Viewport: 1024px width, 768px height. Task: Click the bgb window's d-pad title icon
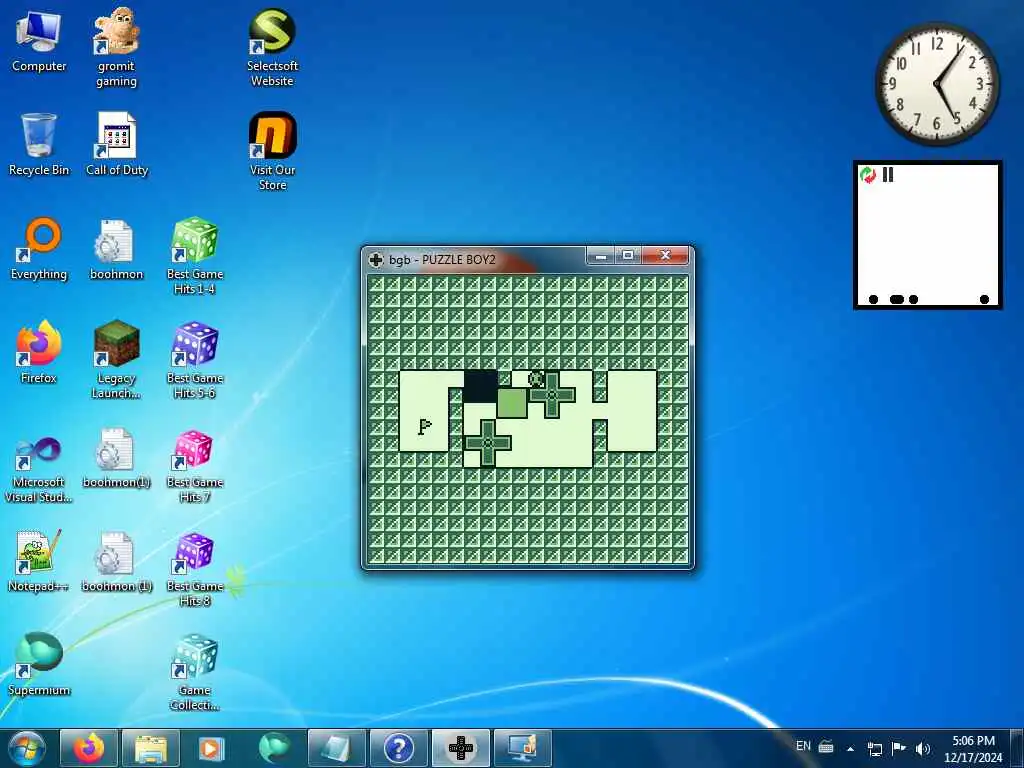[376, 259]
